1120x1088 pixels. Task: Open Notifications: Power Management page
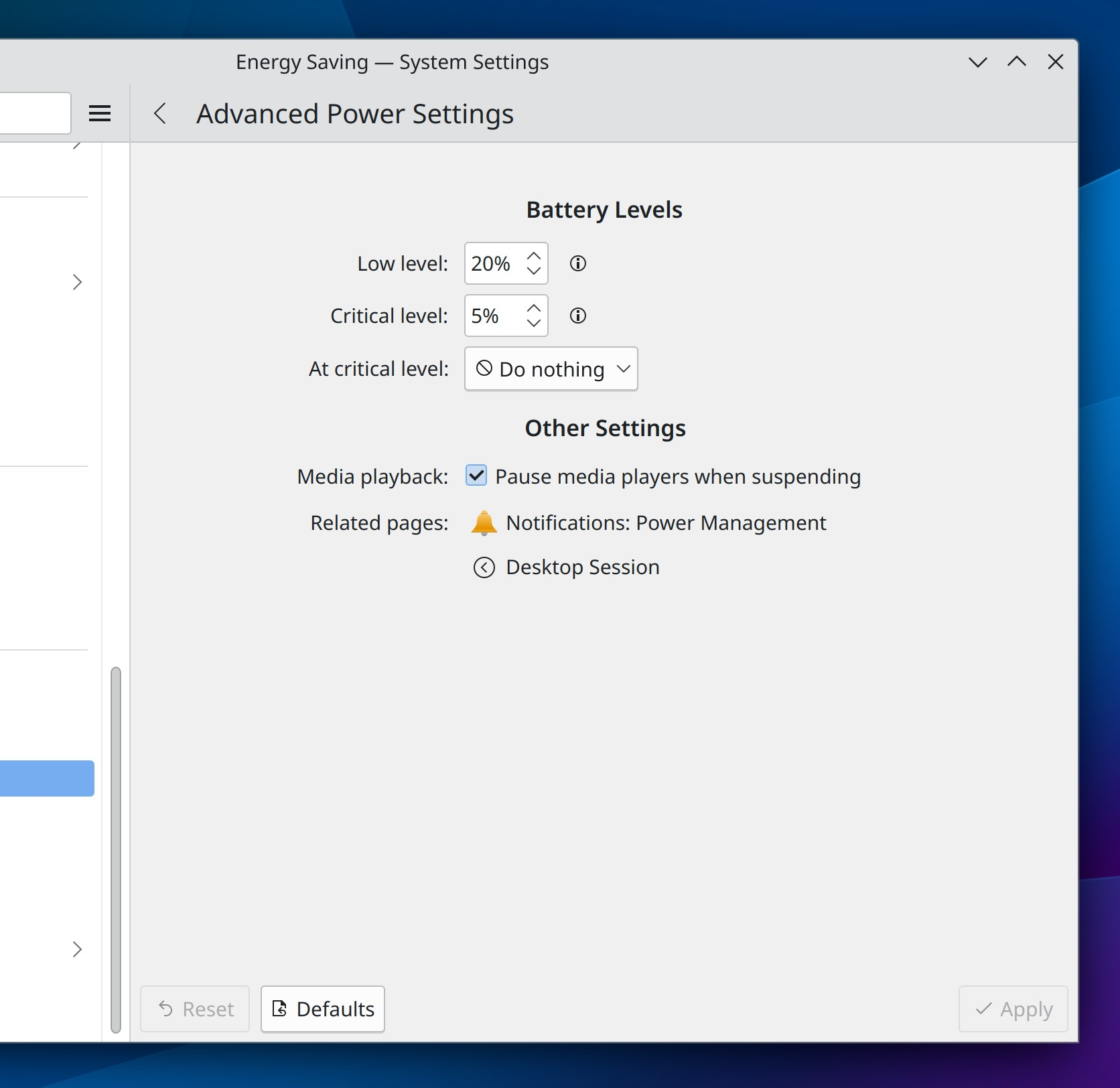point(666,523)
